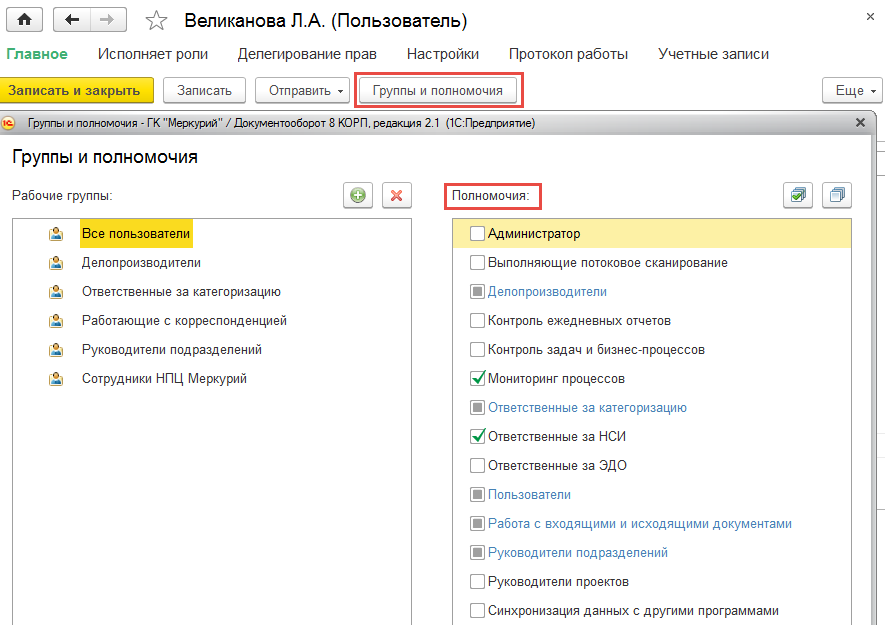
Task: Open the Отправить dropdown button
Action: (303, 90)
